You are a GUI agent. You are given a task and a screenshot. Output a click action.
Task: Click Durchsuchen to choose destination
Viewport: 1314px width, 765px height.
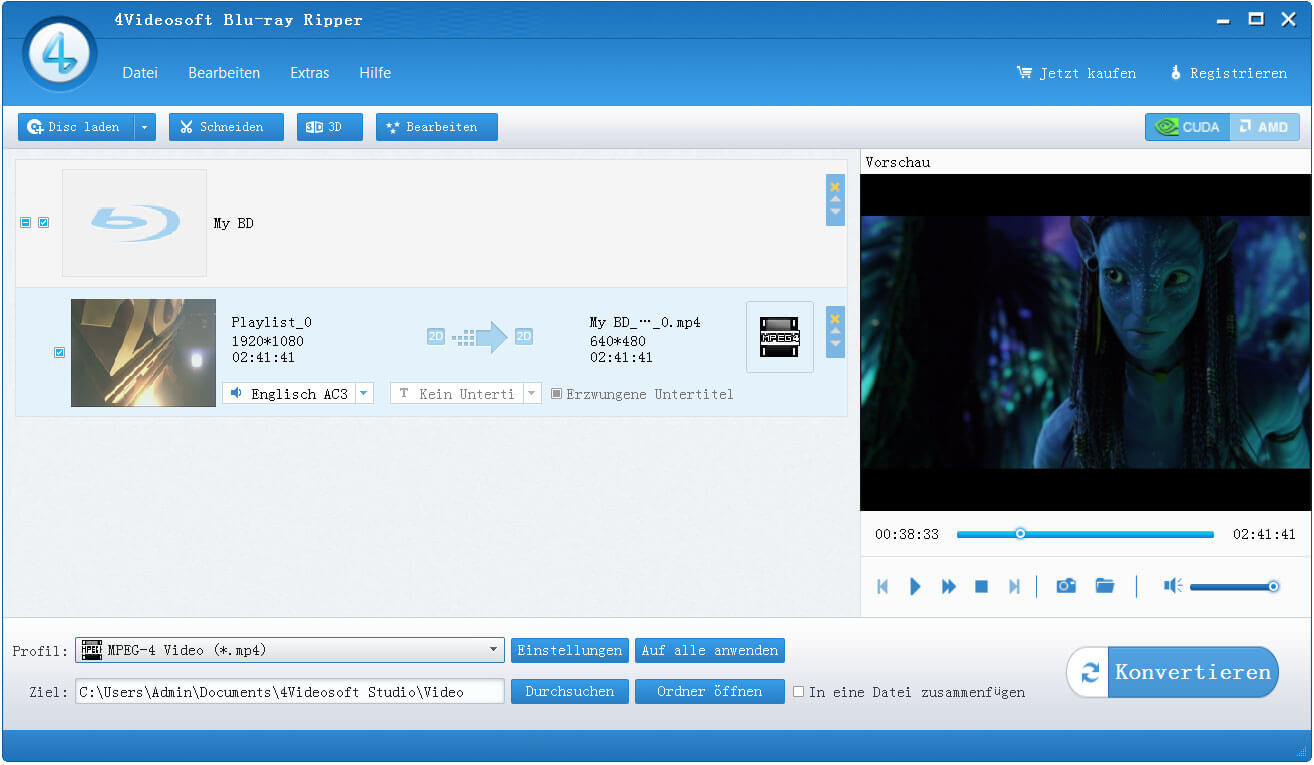570,691
